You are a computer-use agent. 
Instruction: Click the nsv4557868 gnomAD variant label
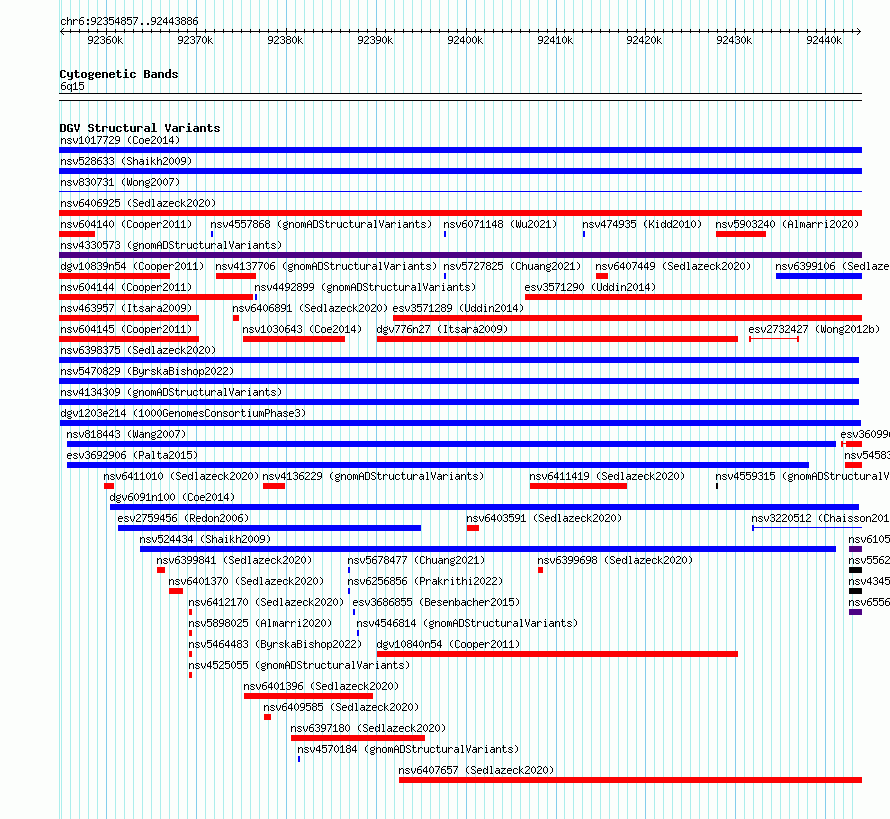tap(321, 224)
